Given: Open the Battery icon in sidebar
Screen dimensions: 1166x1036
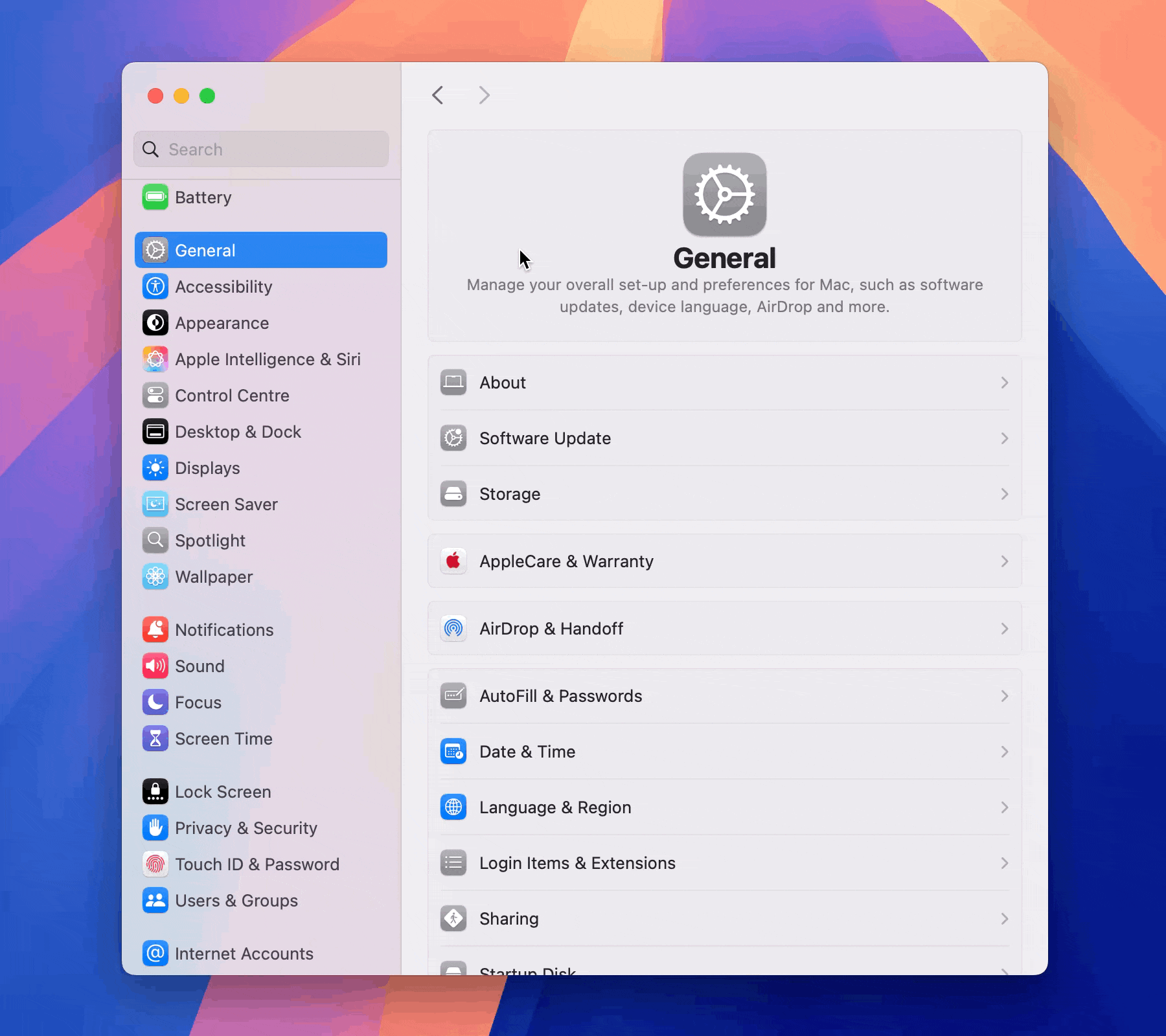Looking at the screenshot, I should point(155,197).
